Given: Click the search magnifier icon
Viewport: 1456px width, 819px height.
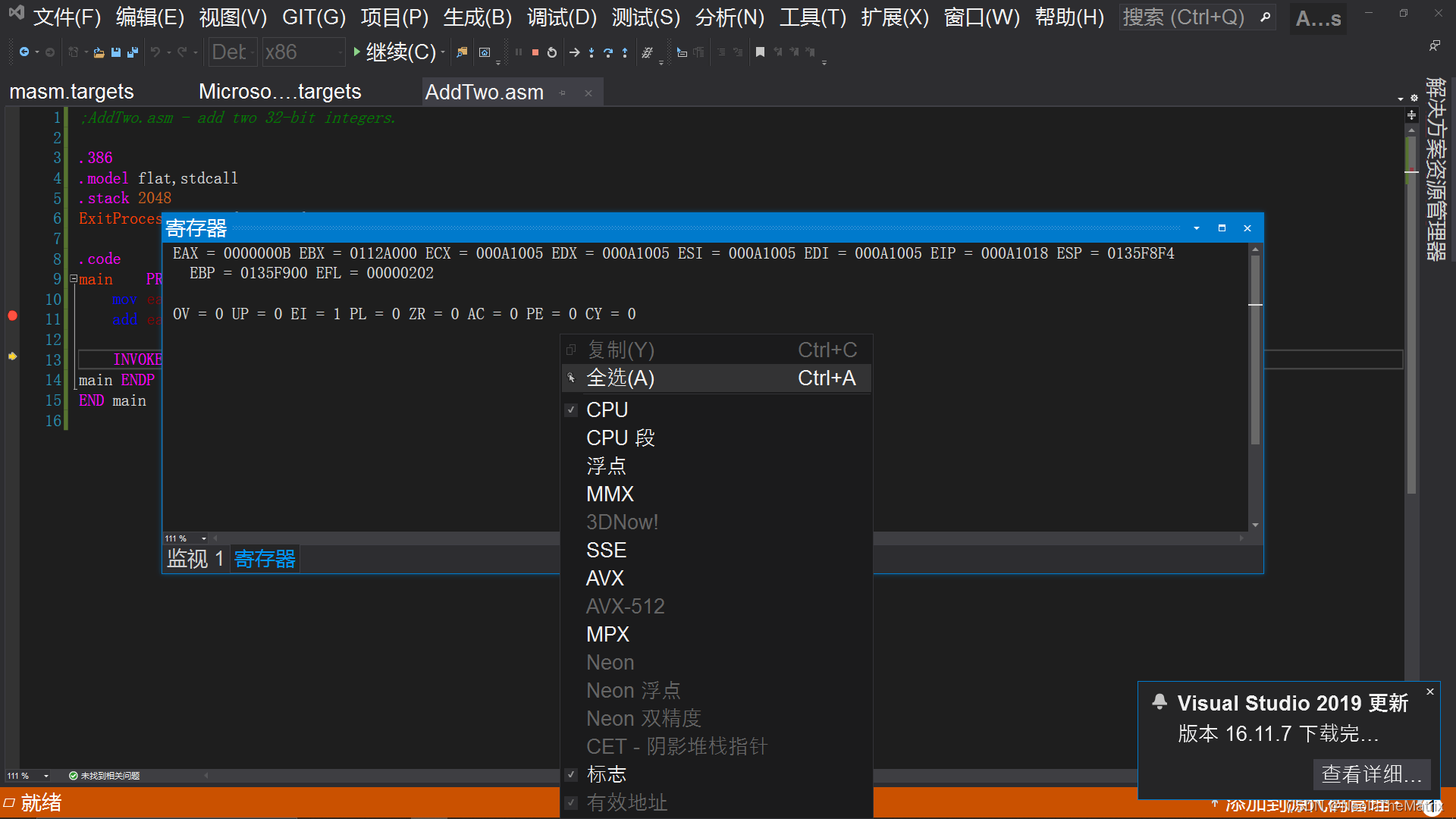Looking at the screenshot, I should pos(1265,17).
